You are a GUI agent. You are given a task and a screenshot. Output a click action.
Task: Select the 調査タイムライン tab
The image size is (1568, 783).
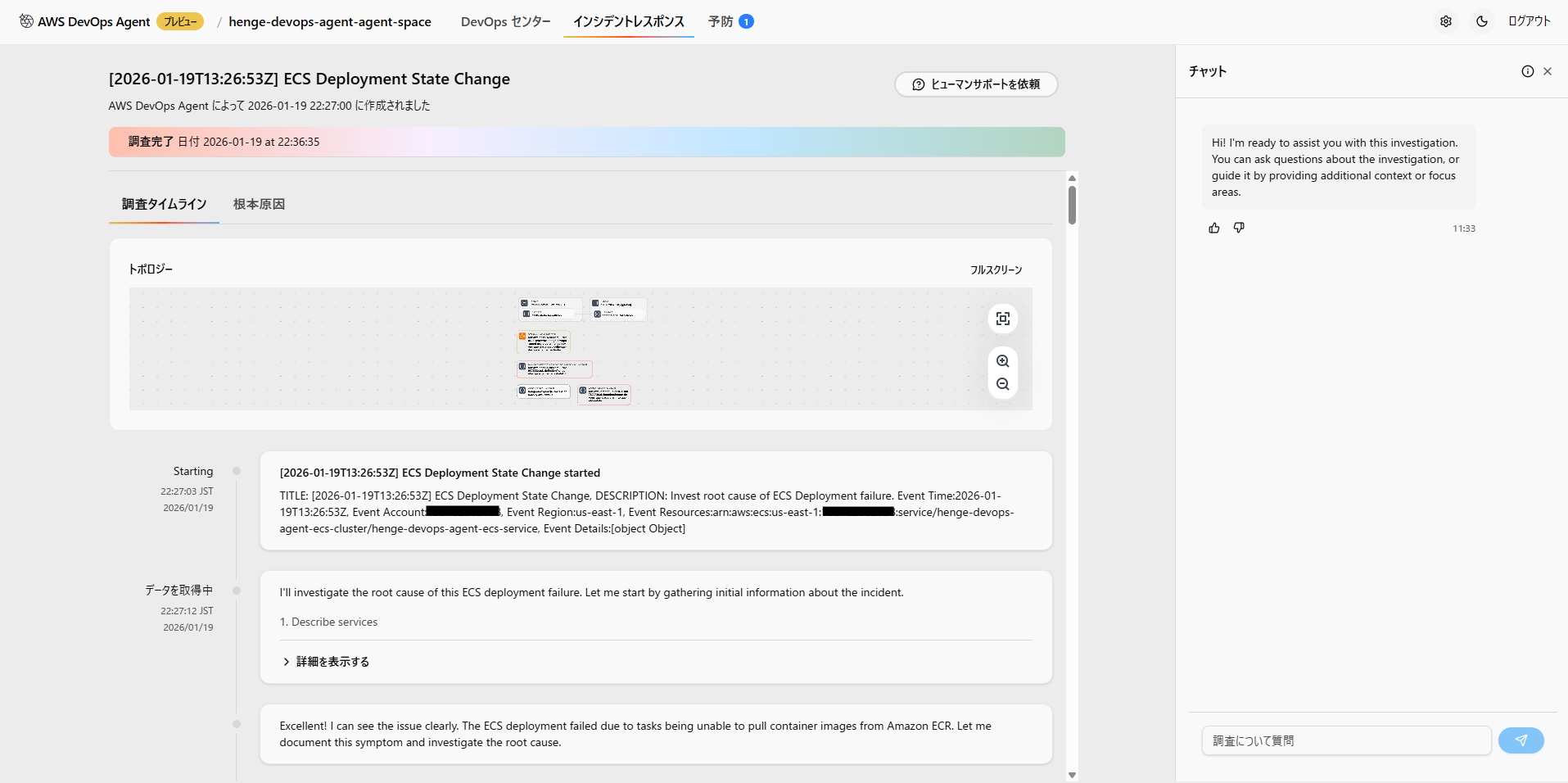pyautogui.click(x=164, y=204)
